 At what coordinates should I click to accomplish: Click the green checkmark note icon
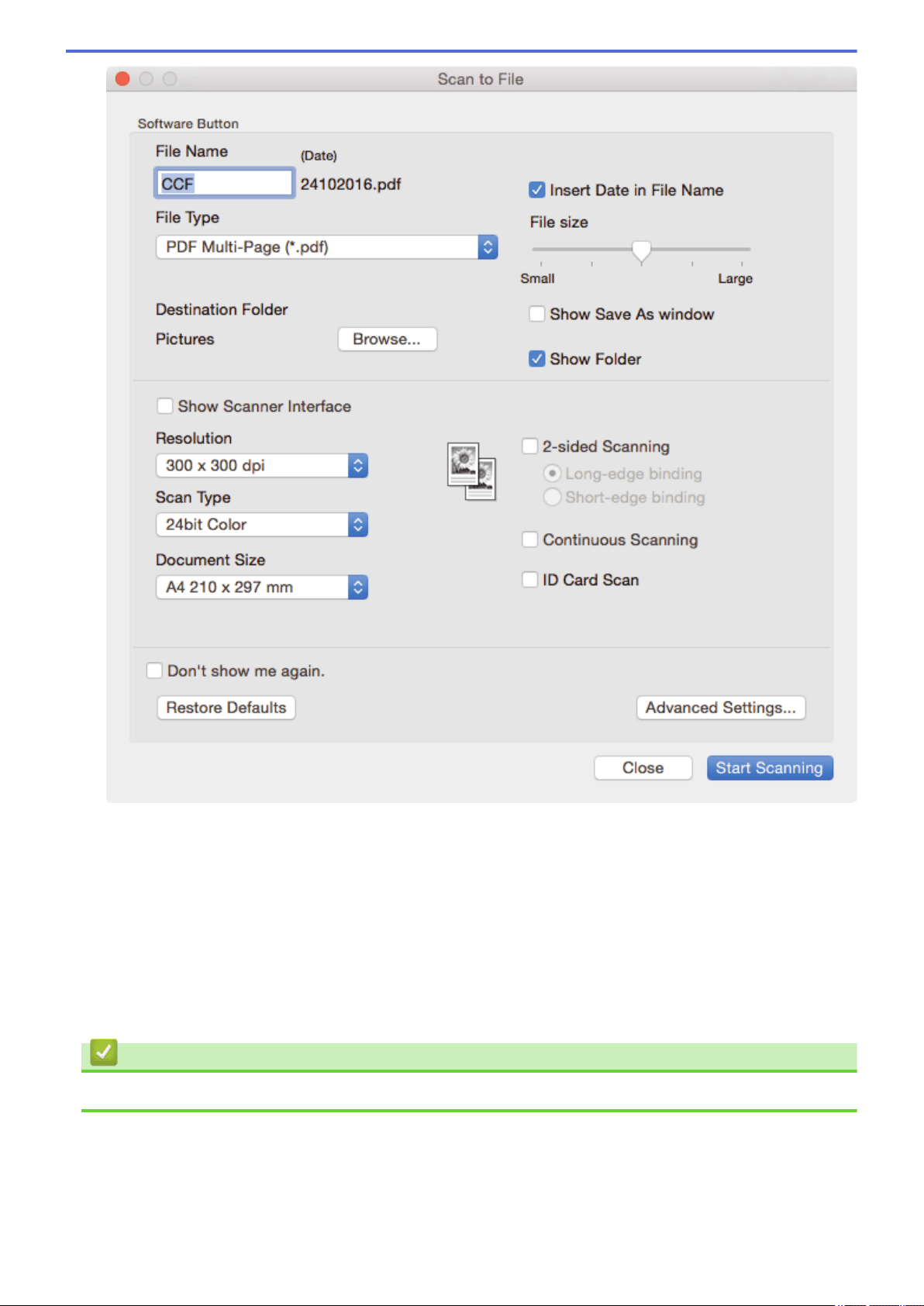click(x=104, y=1053)
